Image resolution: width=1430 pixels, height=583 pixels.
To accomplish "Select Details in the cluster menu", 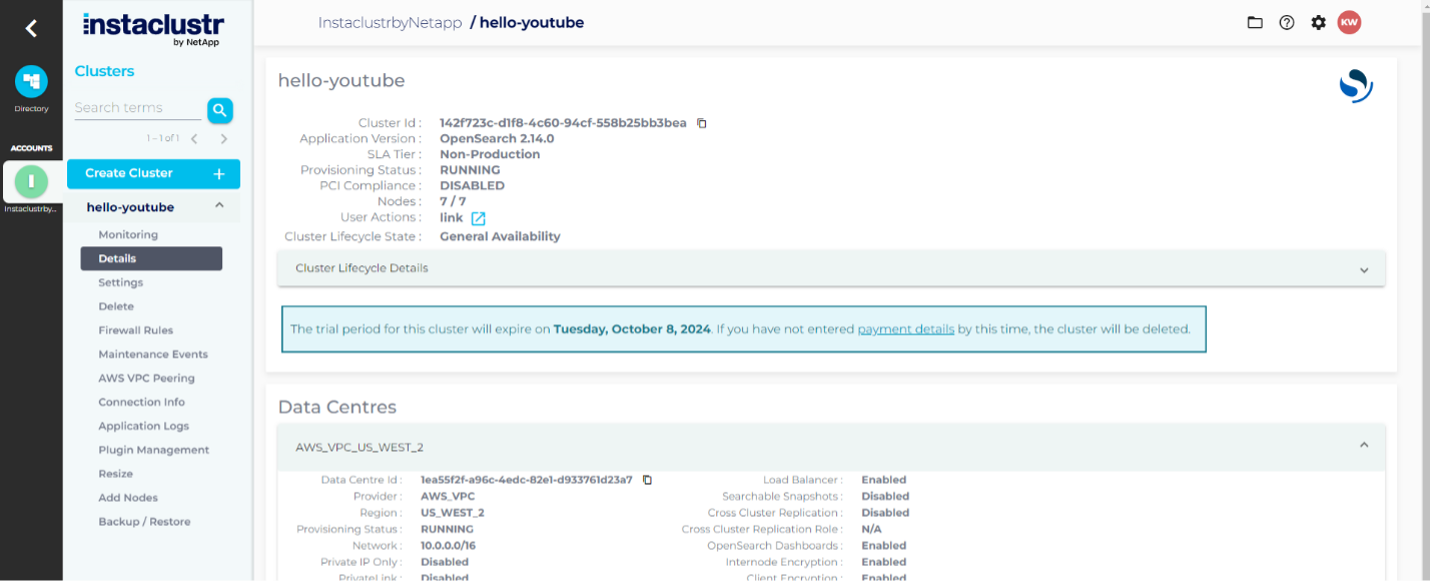I will 151,259.
